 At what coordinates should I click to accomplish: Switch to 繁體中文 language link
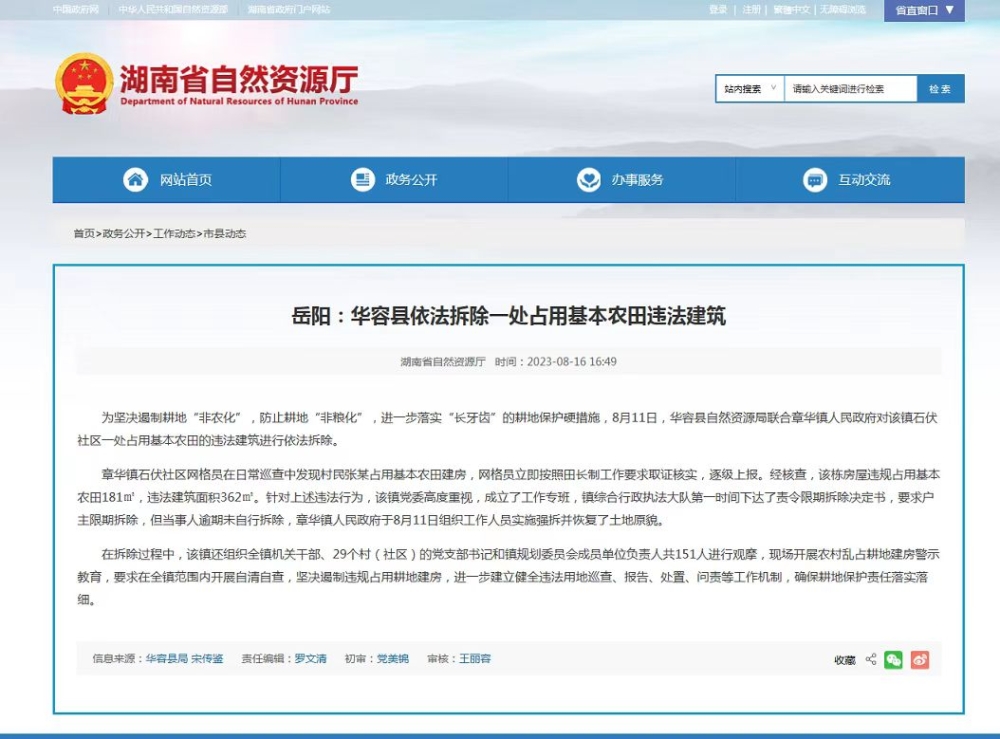pos(791,9)
